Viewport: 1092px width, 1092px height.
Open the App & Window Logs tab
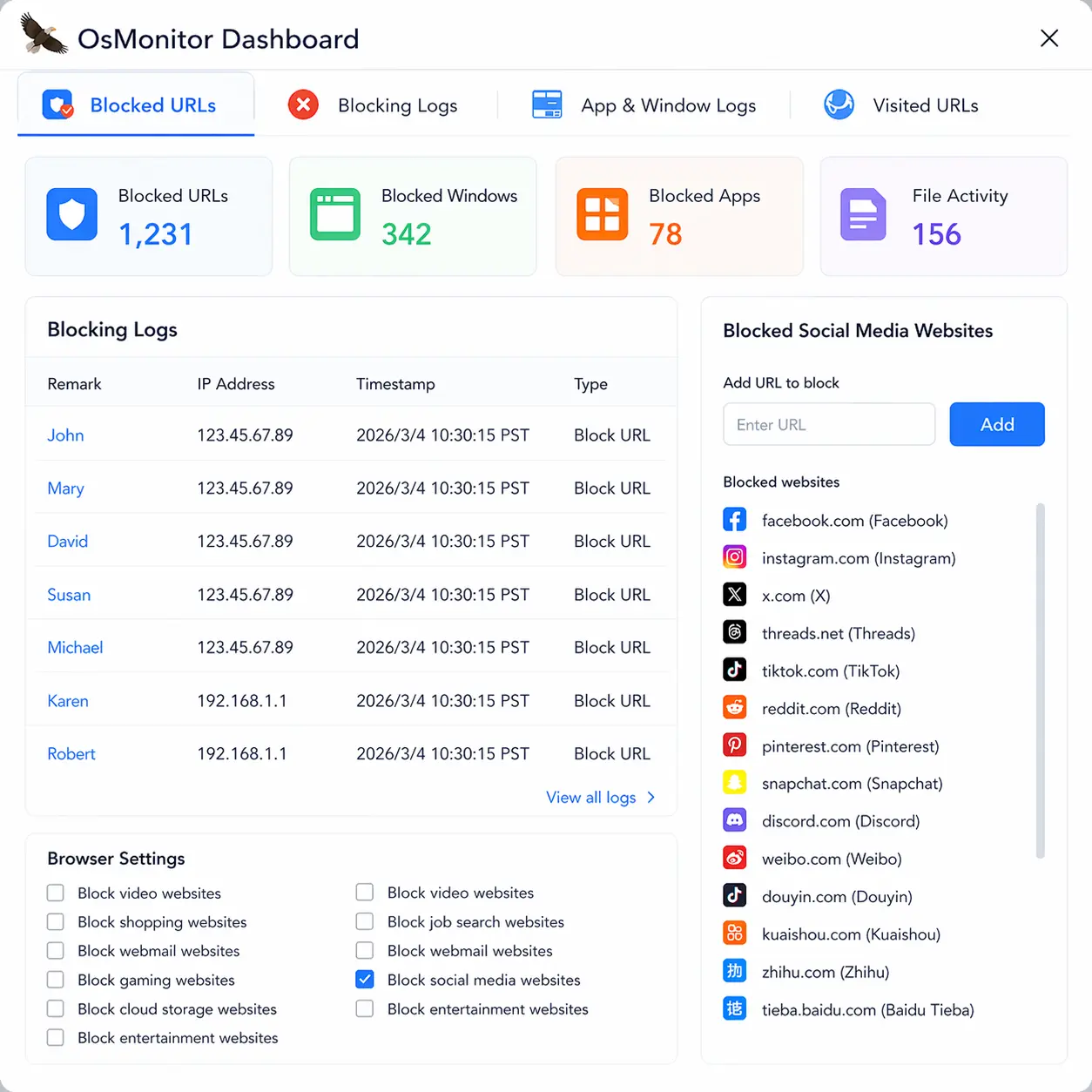click(x=644, y=105)
